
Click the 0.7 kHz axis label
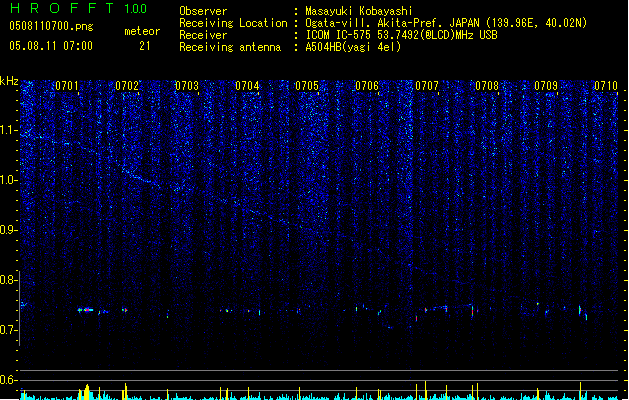8,330
